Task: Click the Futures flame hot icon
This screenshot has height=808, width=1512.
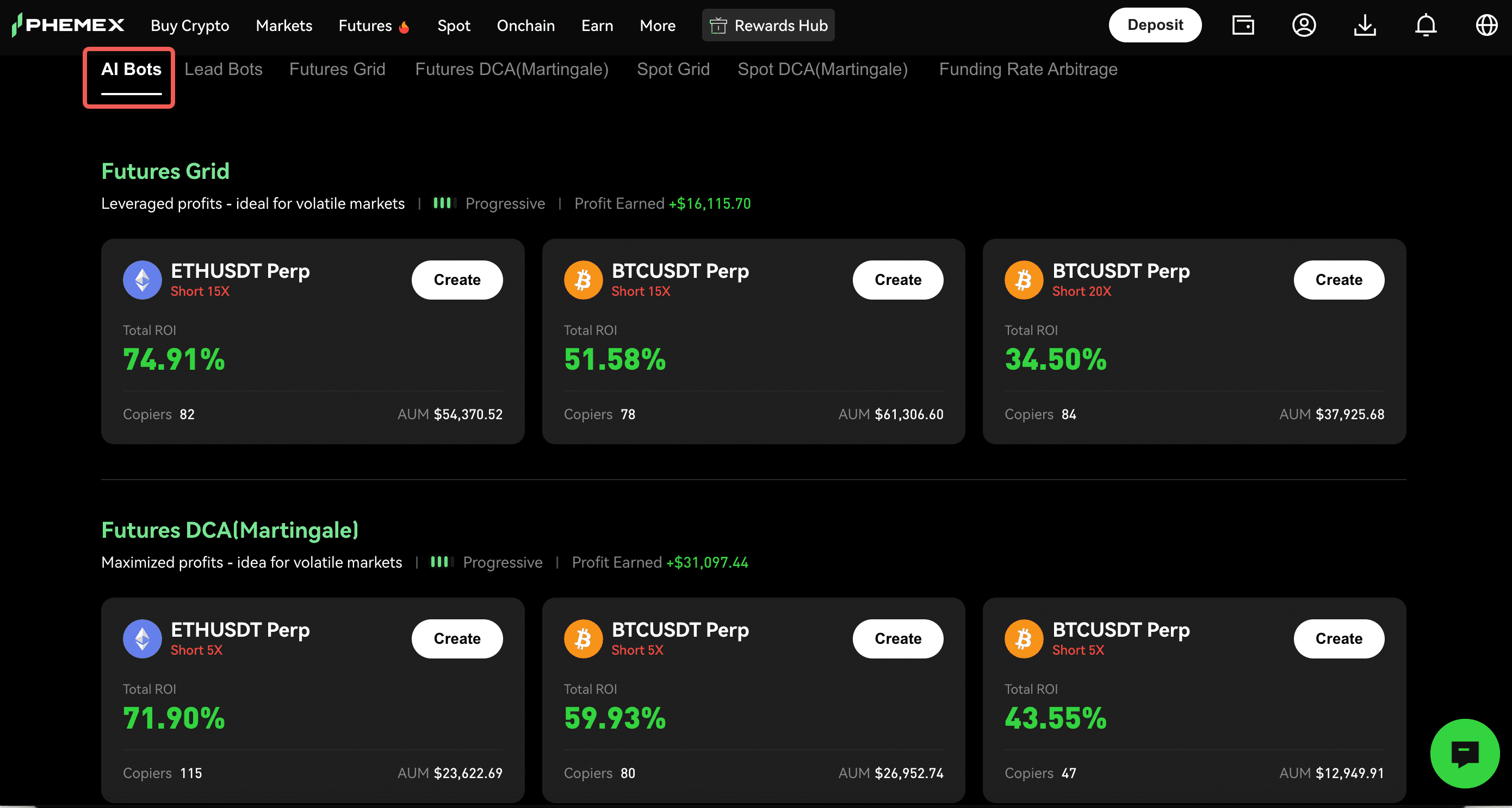Action: pyautogui.click(x=404, y=27)
